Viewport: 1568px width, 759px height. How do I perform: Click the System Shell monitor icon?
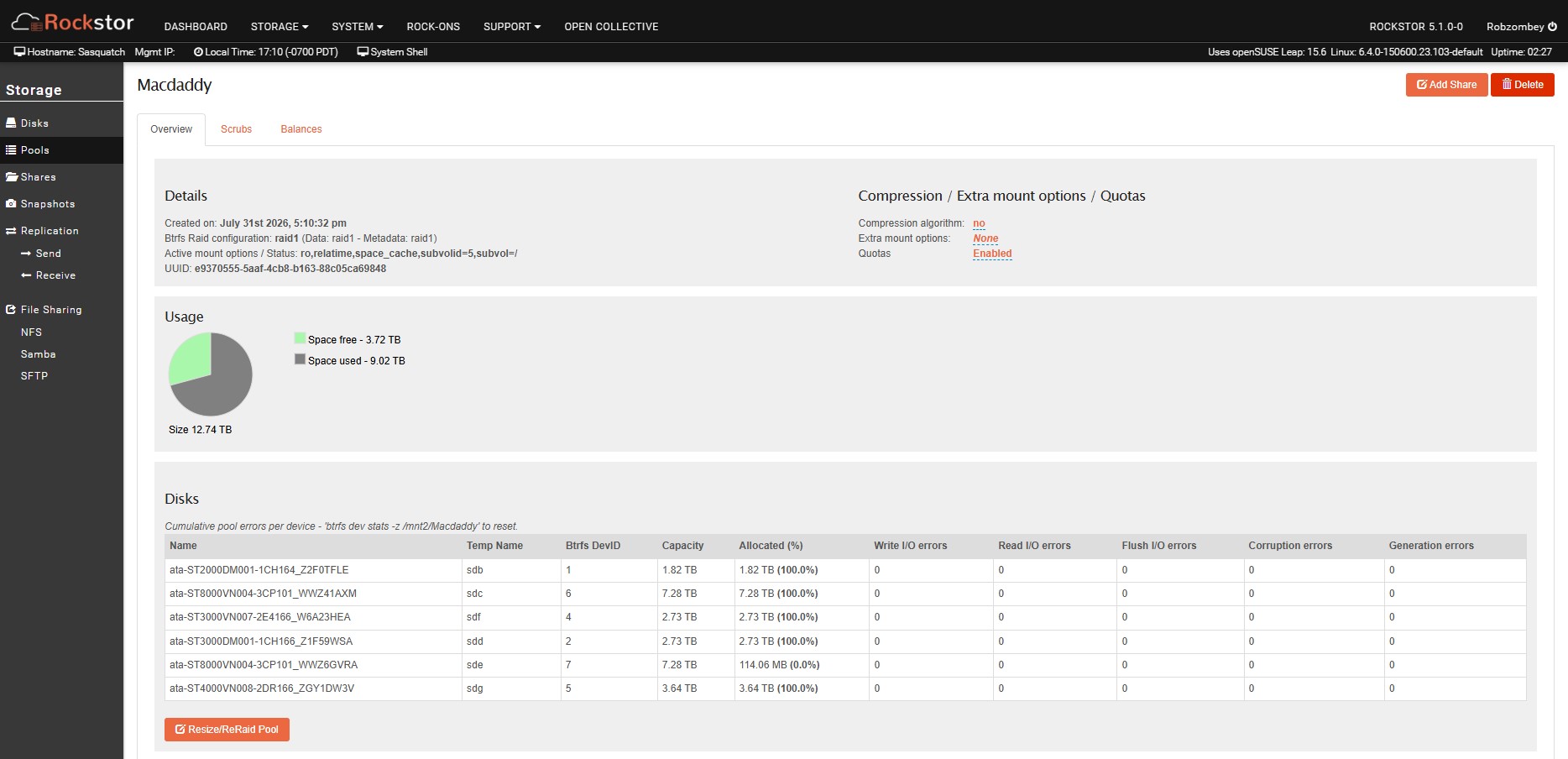[x=363, y=51]
